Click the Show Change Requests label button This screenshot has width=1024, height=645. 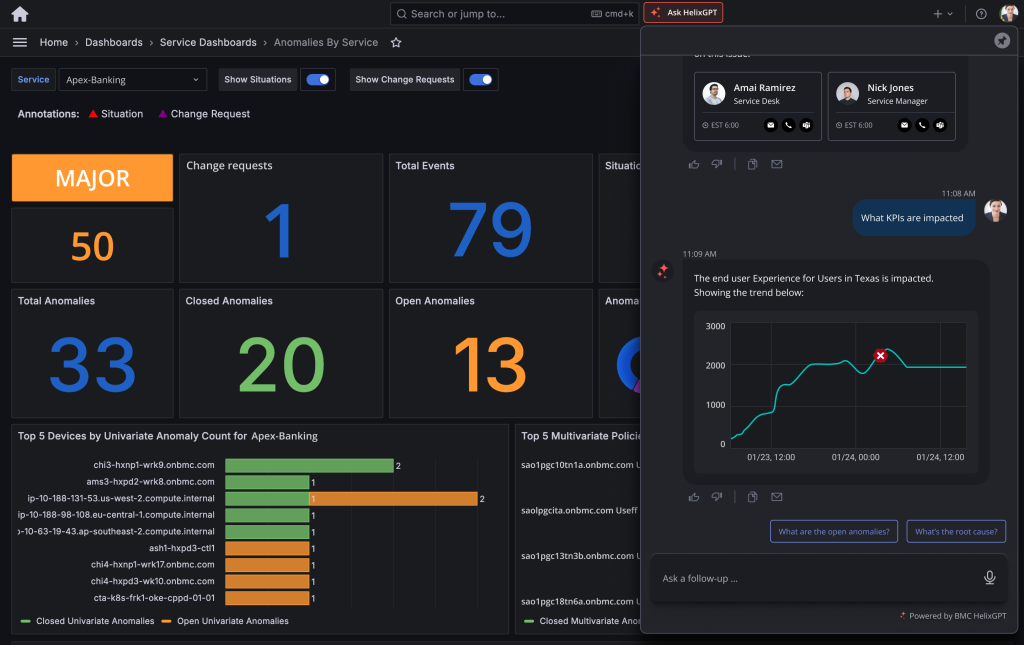[404, 80]
